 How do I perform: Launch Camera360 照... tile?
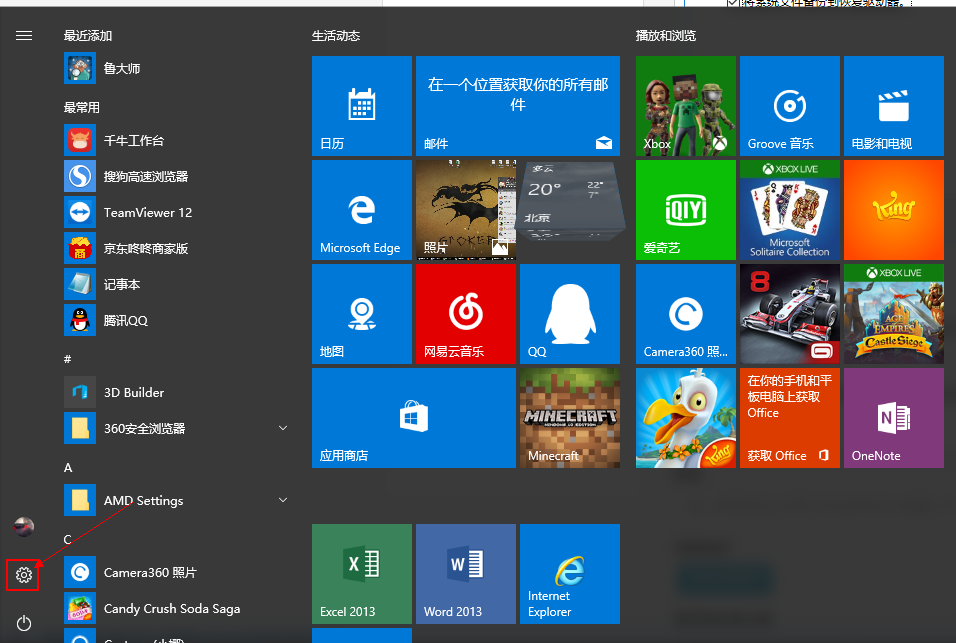click(685, 314)
